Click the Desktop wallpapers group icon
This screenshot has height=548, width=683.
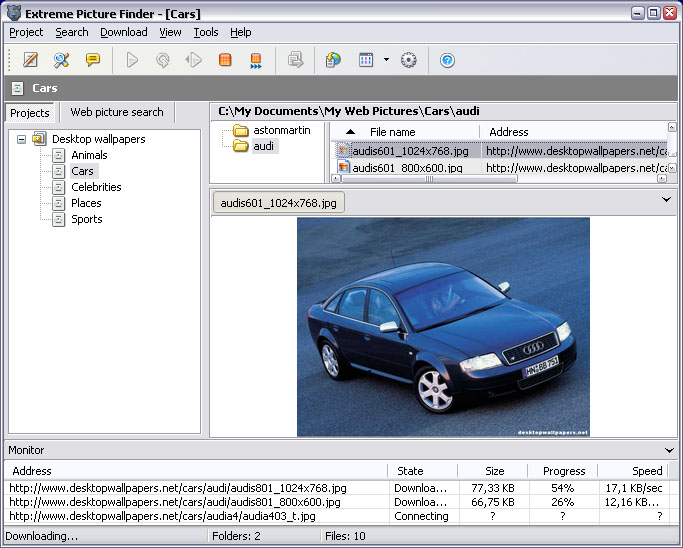40,139
